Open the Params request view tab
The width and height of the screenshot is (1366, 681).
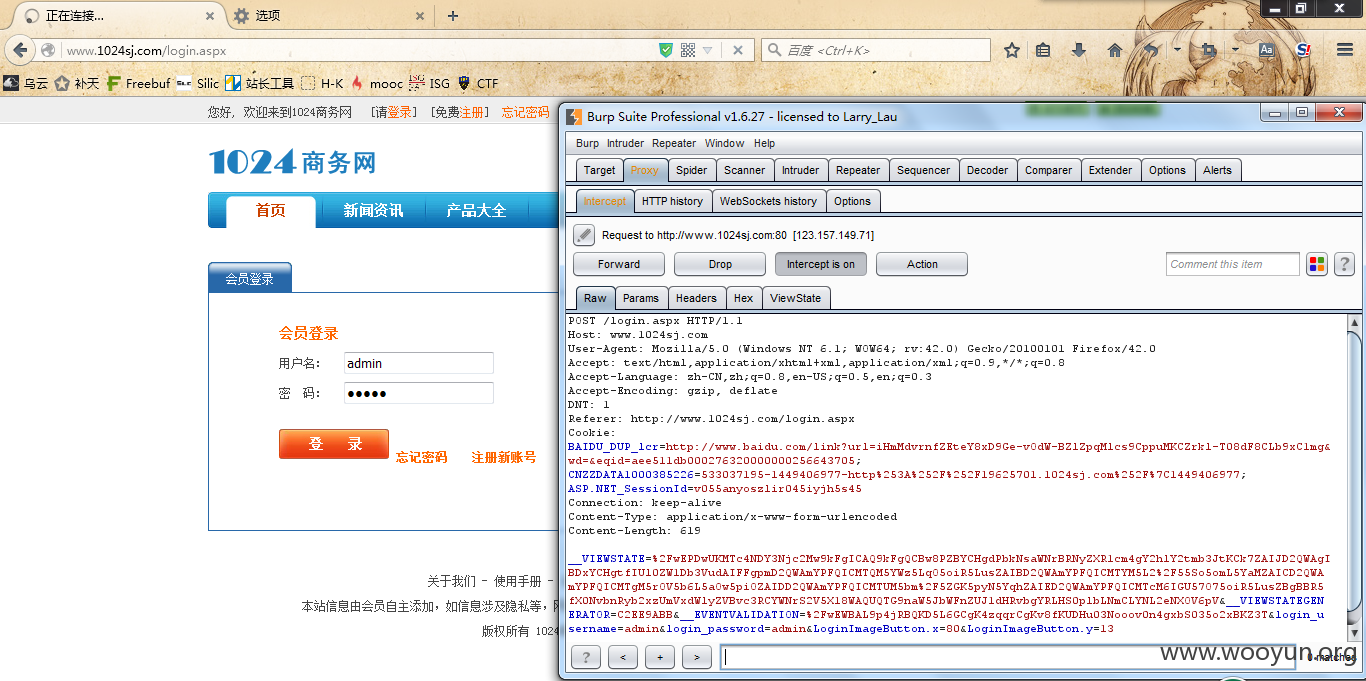[640, 298]
